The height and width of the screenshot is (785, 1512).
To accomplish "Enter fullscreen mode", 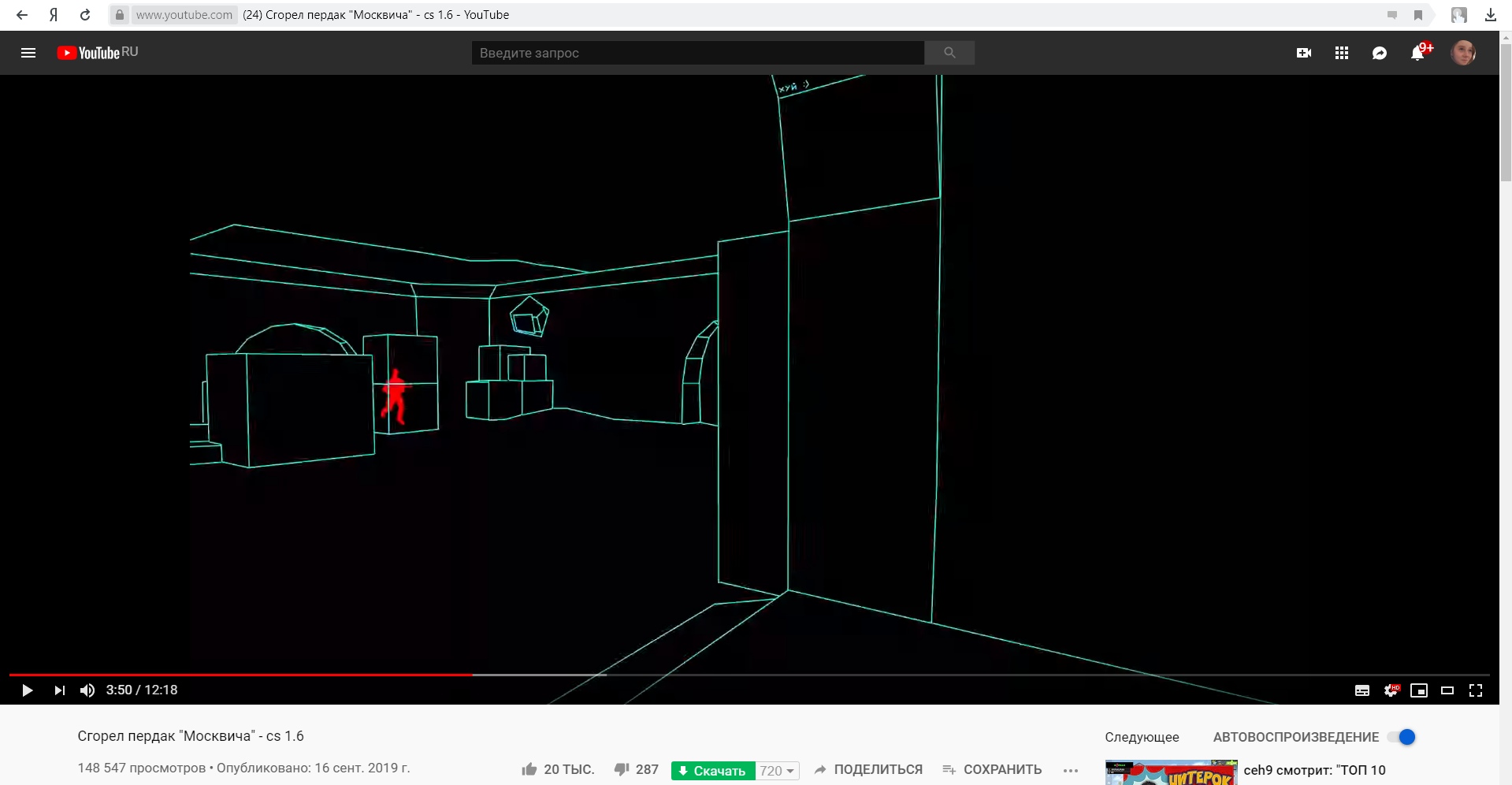I will 1475,690.
